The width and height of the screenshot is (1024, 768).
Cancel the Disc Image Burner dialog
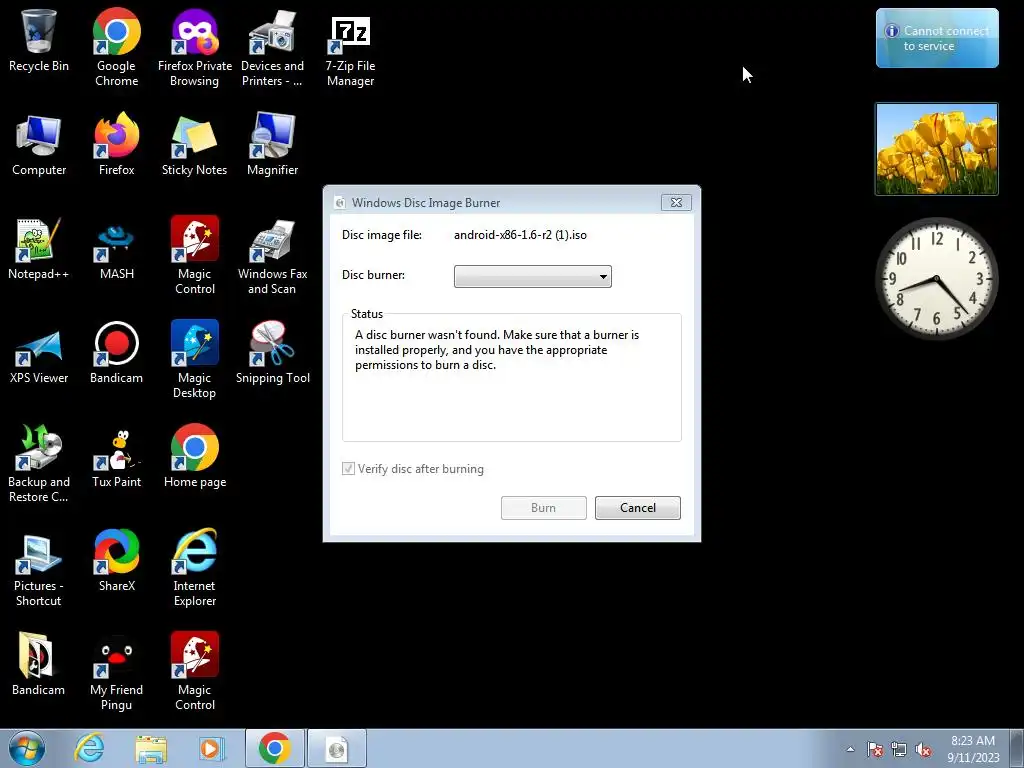point(637,508)
